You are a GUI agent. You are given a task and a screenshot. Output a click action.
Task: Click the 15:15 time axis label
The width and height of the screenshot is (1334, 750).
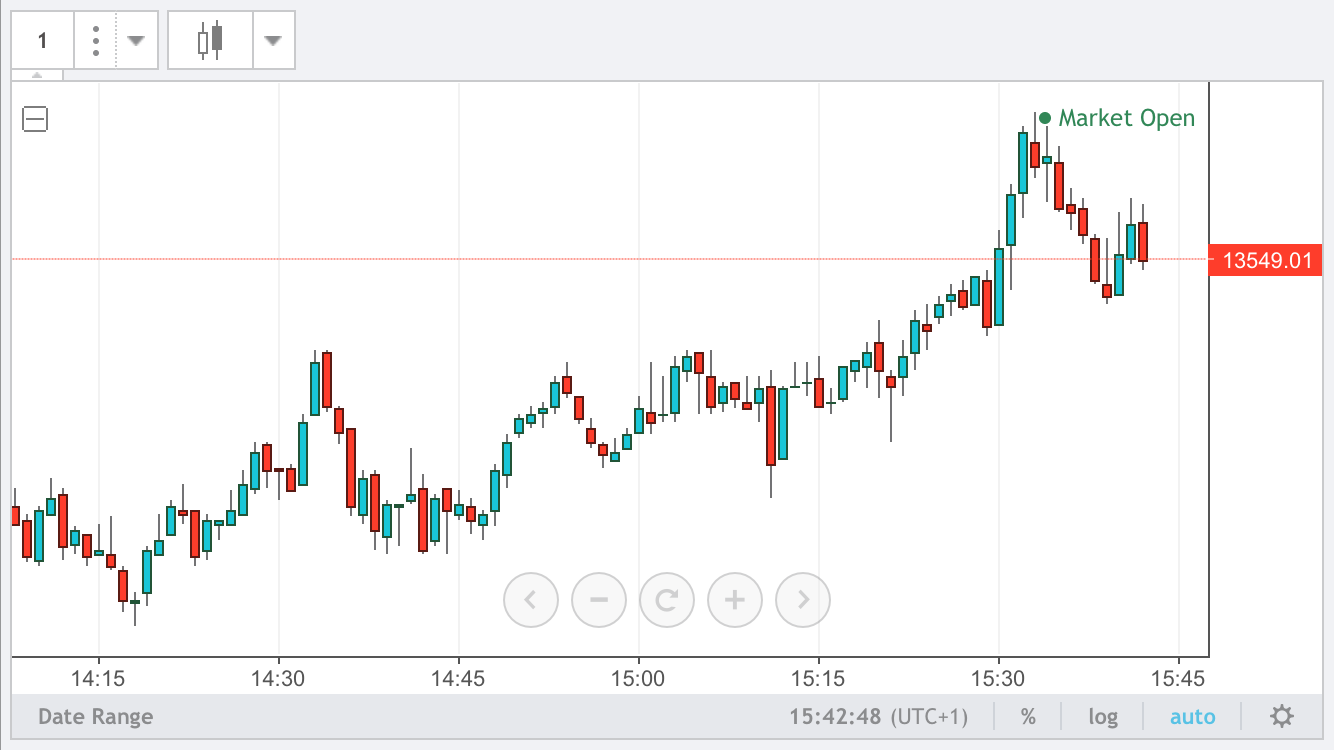click(818, 678)
